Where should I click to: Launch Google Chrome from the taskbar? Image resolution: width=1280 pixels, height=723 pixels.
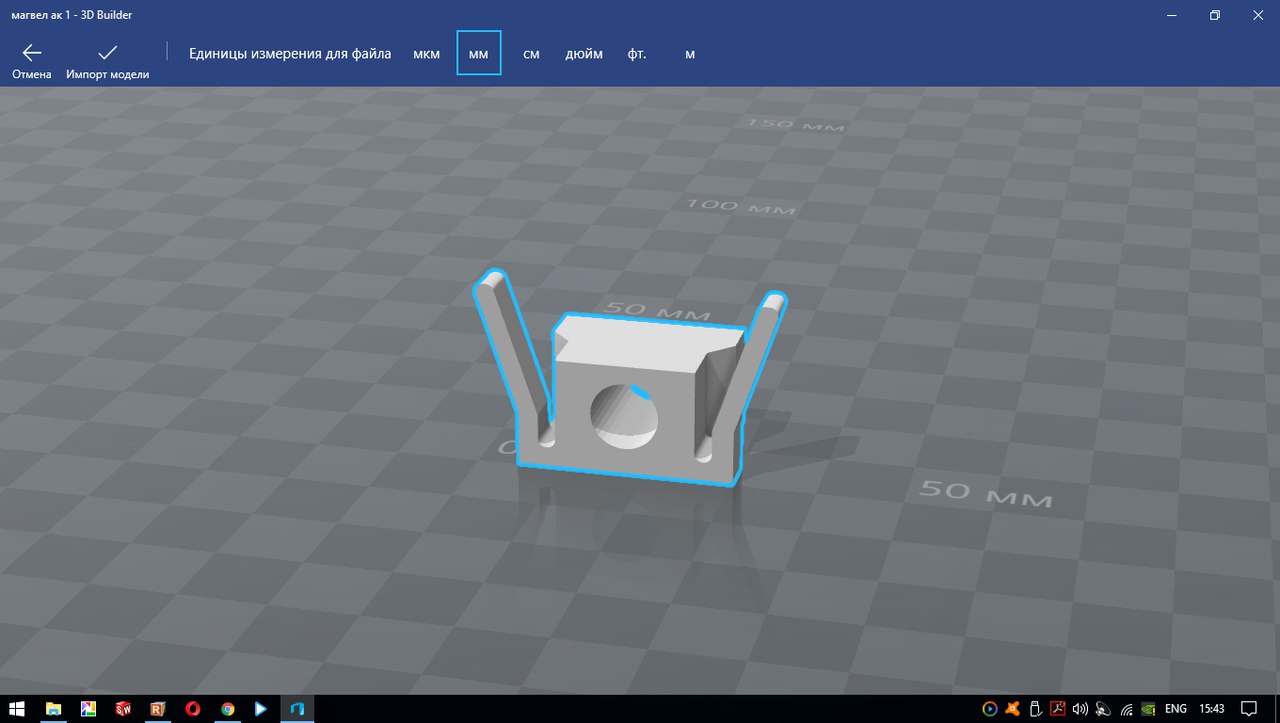coord(227,709)
